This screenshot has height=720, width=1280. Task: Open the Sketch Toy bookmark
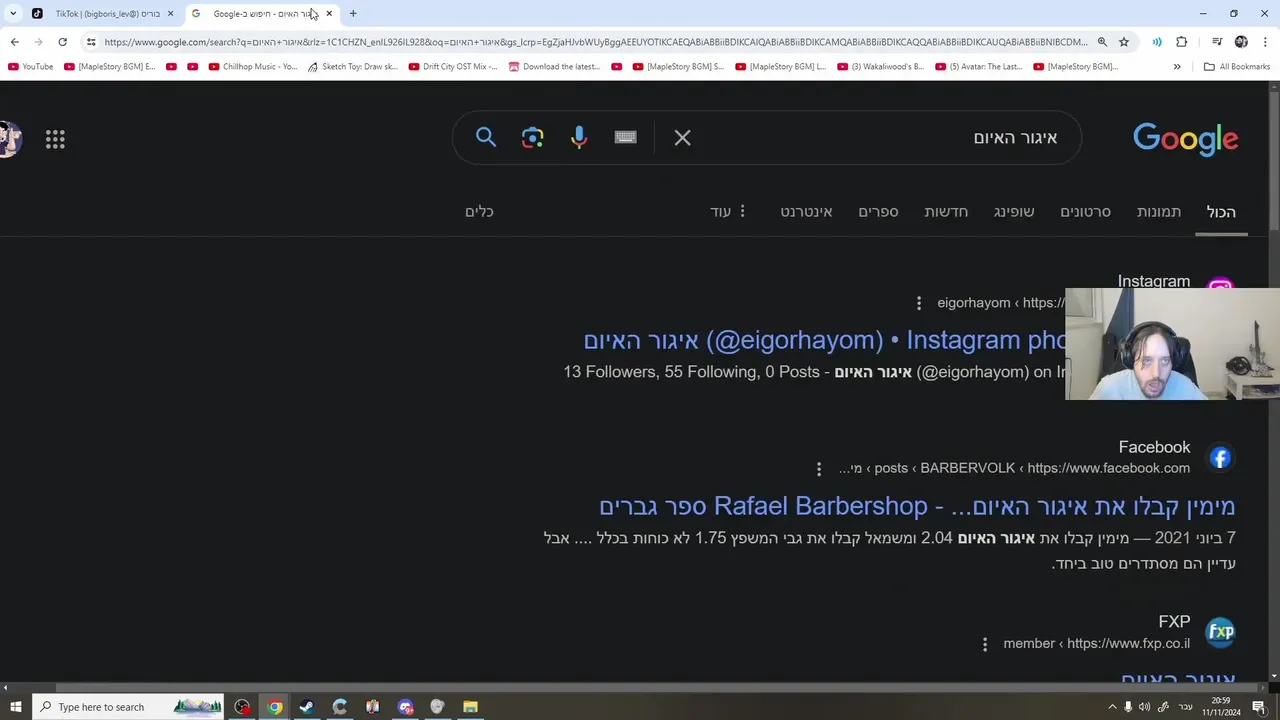pyautogui.click(x=352, y=67)
